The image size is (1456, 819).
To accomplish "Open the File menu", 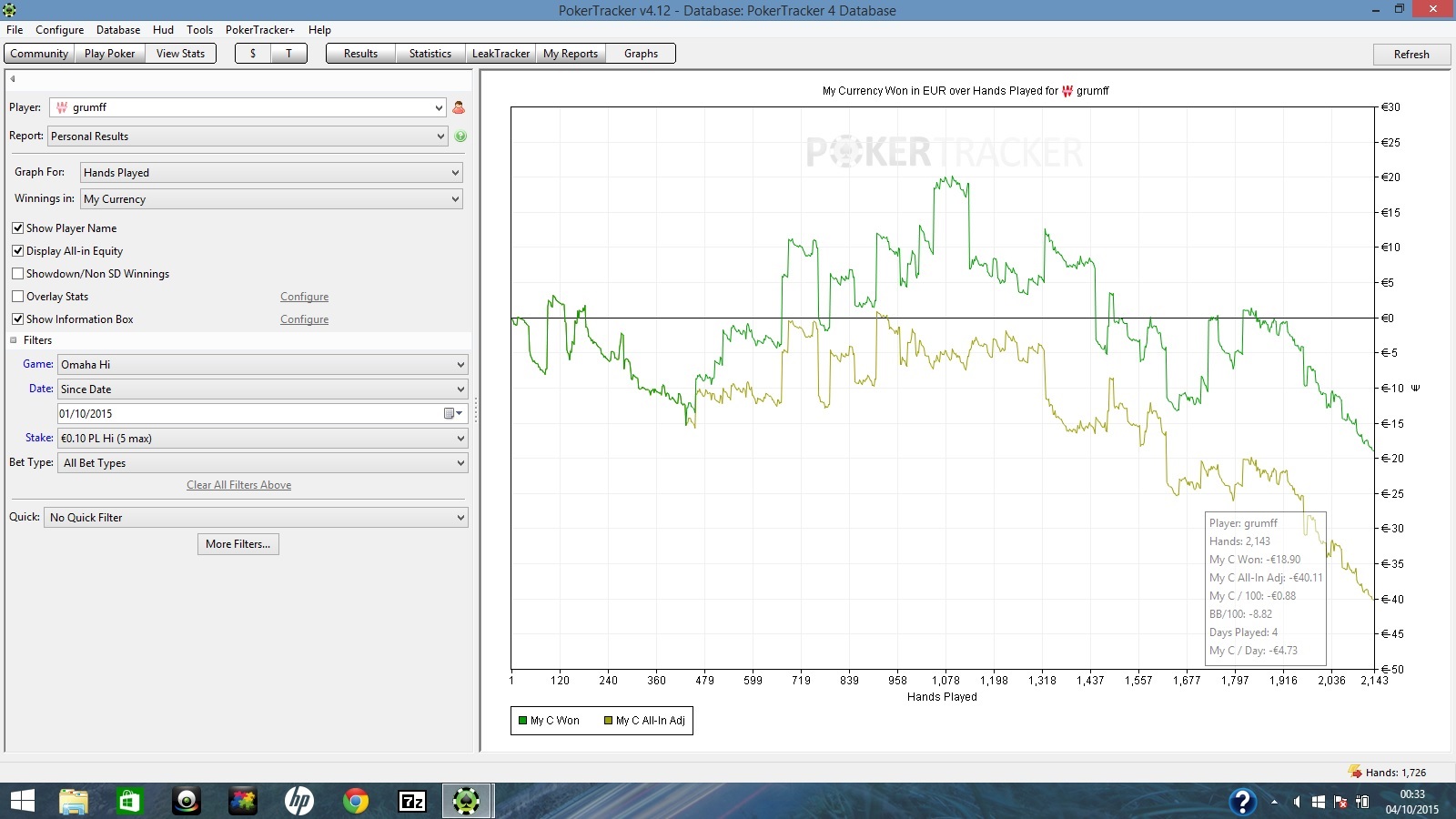I will [15, 30].
